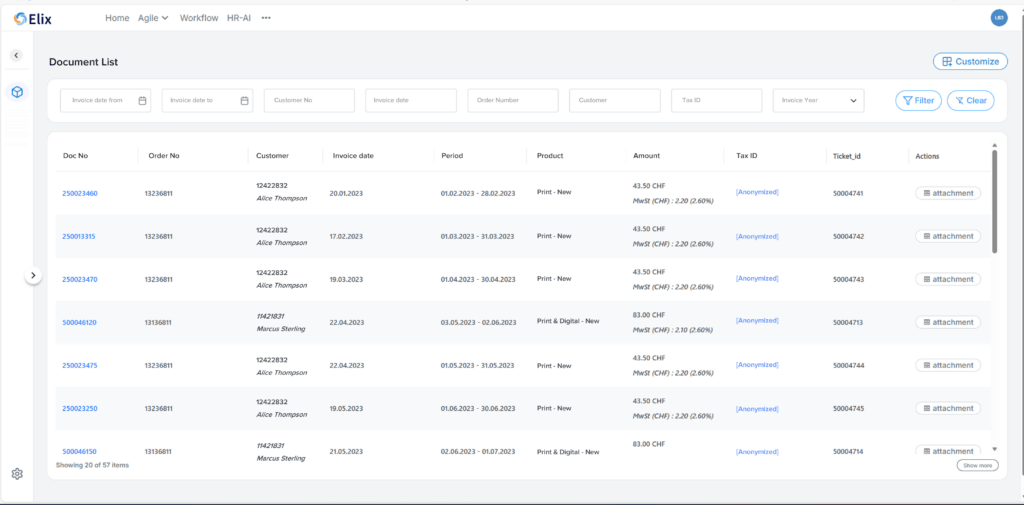
Task: Click attachment button for ticket 50004713
Action: [948, 322]
